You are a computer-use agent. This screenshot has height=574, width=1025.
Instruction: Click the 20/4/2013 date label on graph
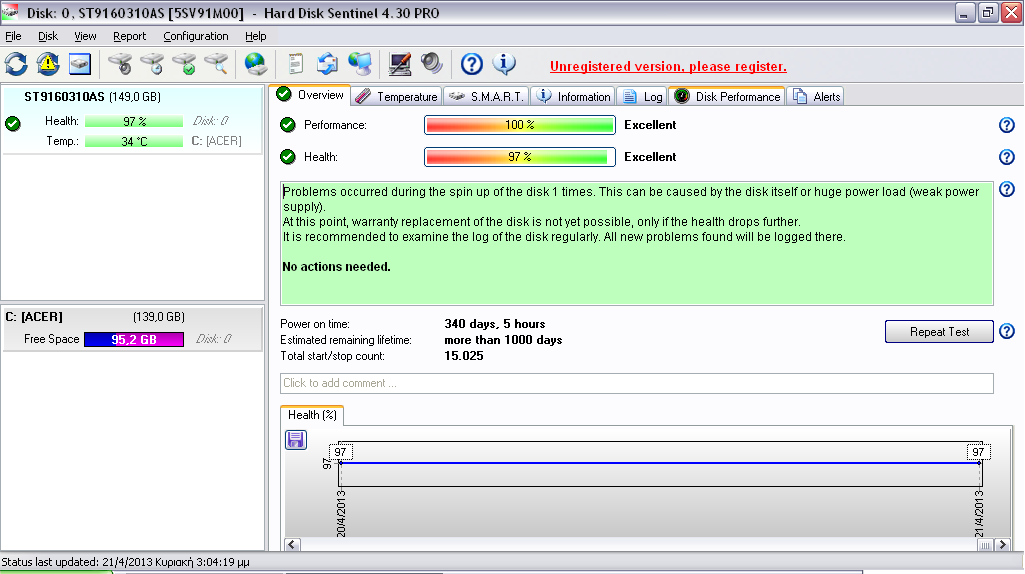(x=341, y=513)
